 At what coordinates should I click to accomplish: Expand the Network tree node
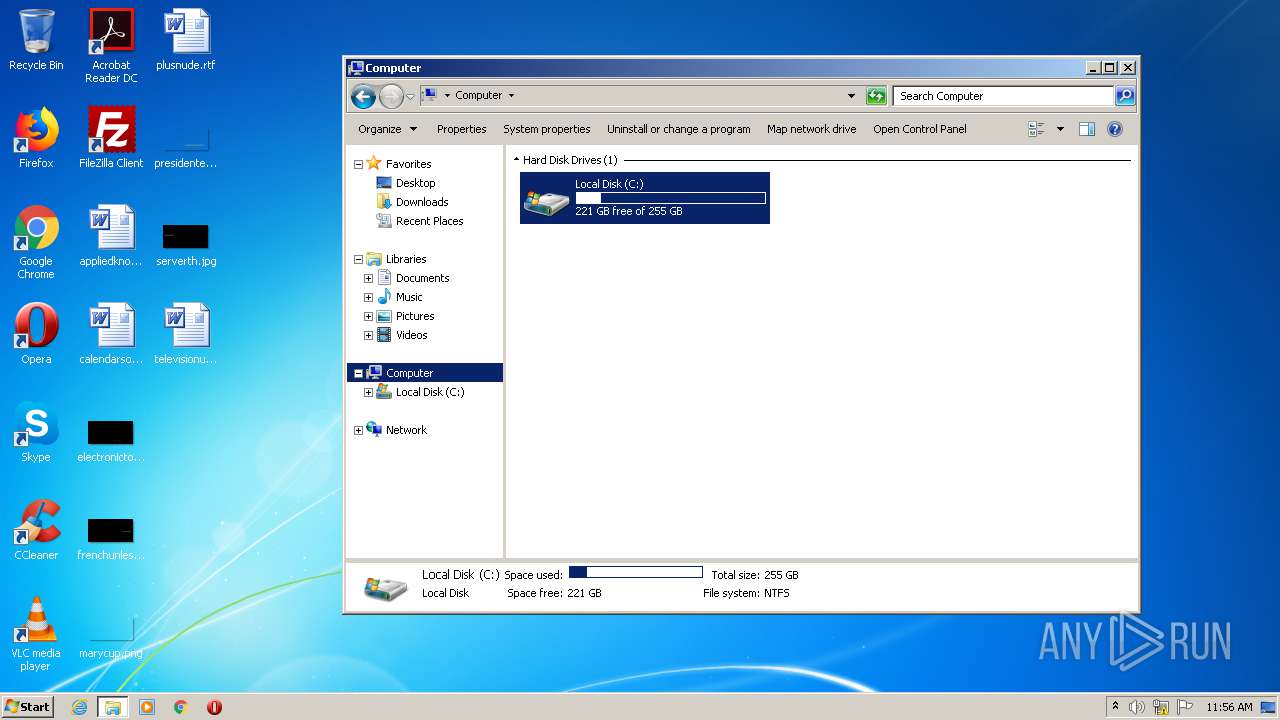(359, 430)
